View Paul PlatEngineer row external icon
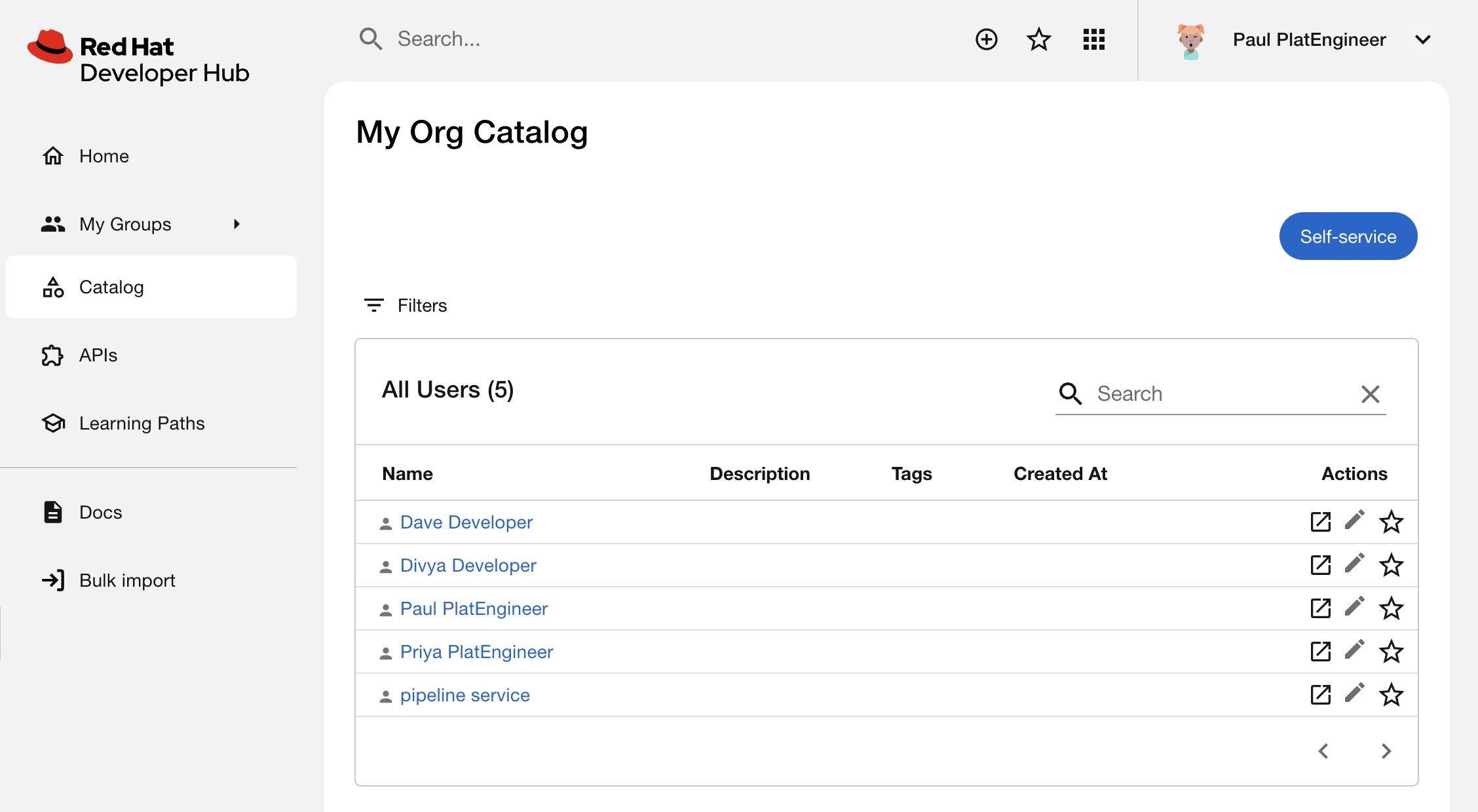Image resolution: width=1478 pixels, height=812 pixels. [1321, 608]
